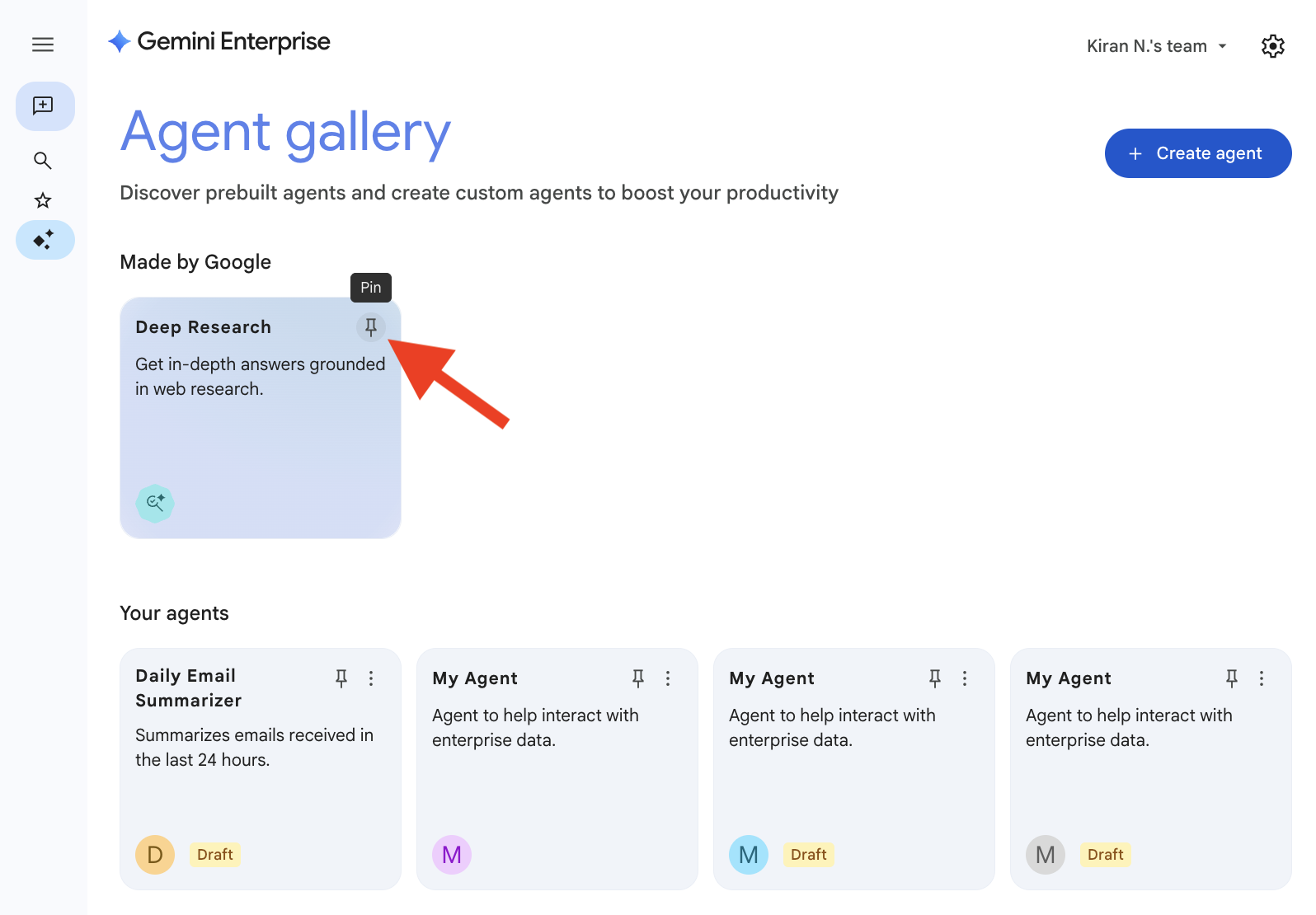This screenshot has height=915, width=1316.
Task: Open more options on last My Agent card
Action: pyautogui.click(x=1262, y=678)
